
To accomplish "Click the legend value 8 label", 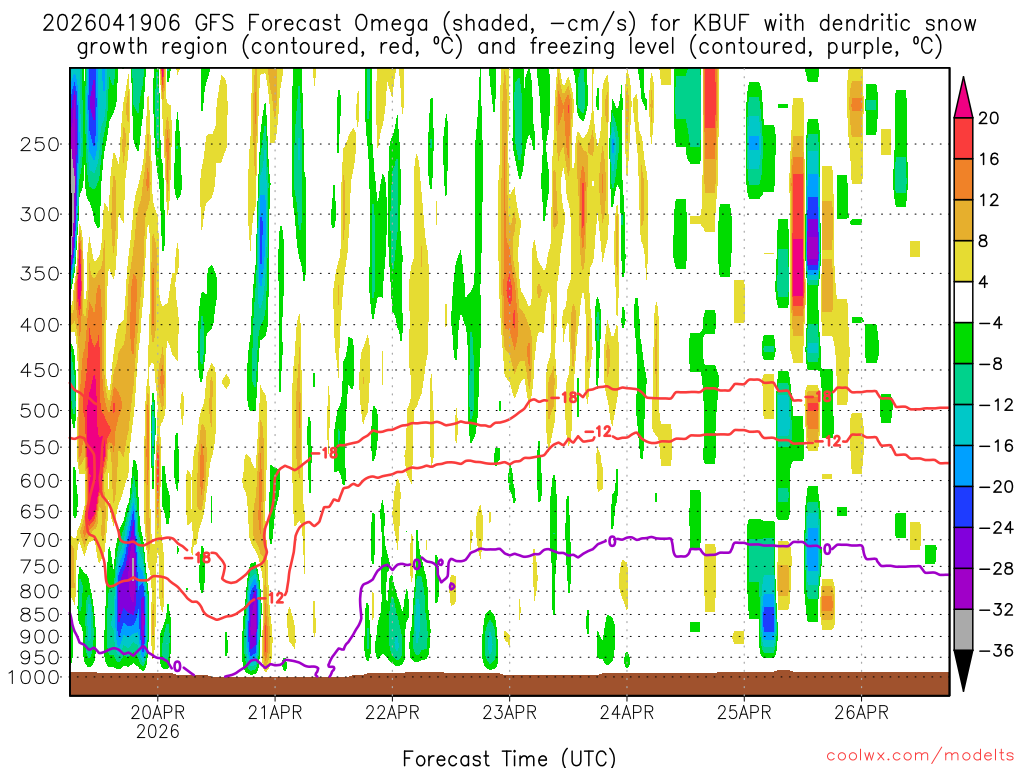I will 983,241.
